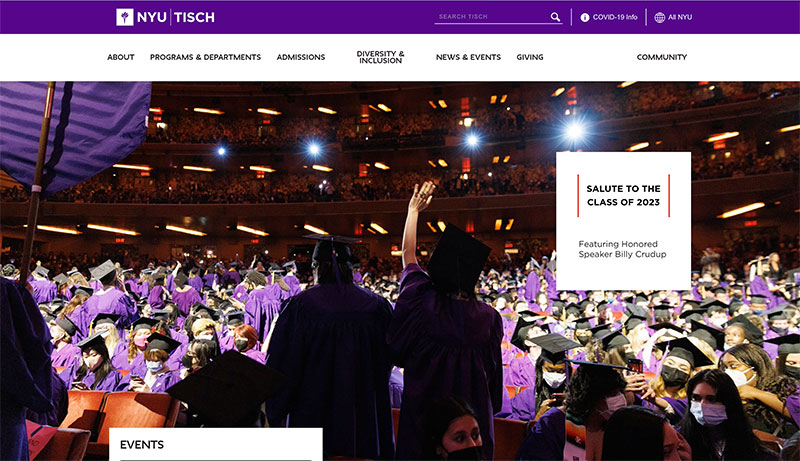Click the search magnifier icon
Image resolution: width=800 pixels, height=461 pixels.
coord(555,17)
